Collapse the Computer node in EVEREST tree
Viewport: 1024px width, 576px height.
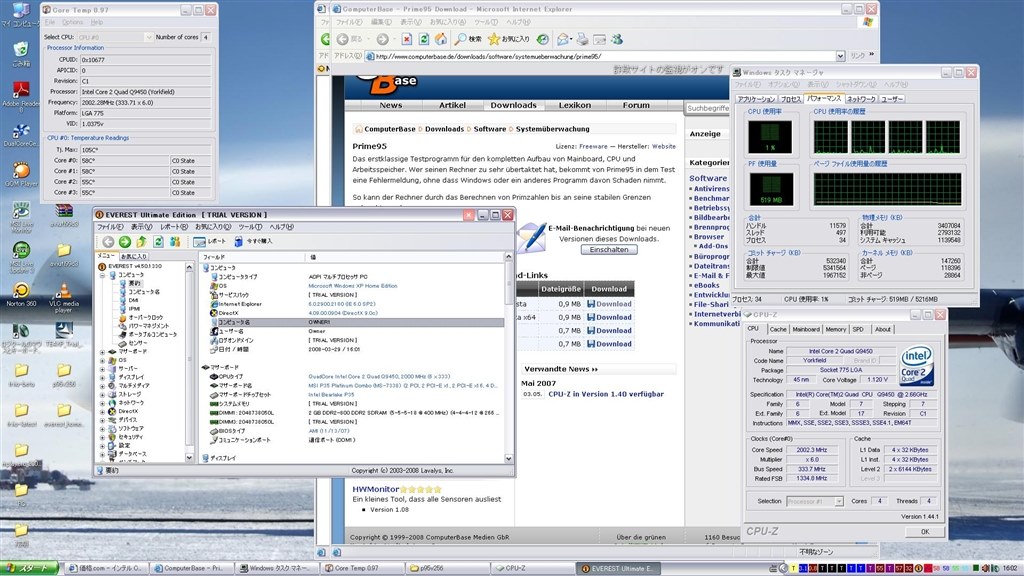(x=103, y=276)
